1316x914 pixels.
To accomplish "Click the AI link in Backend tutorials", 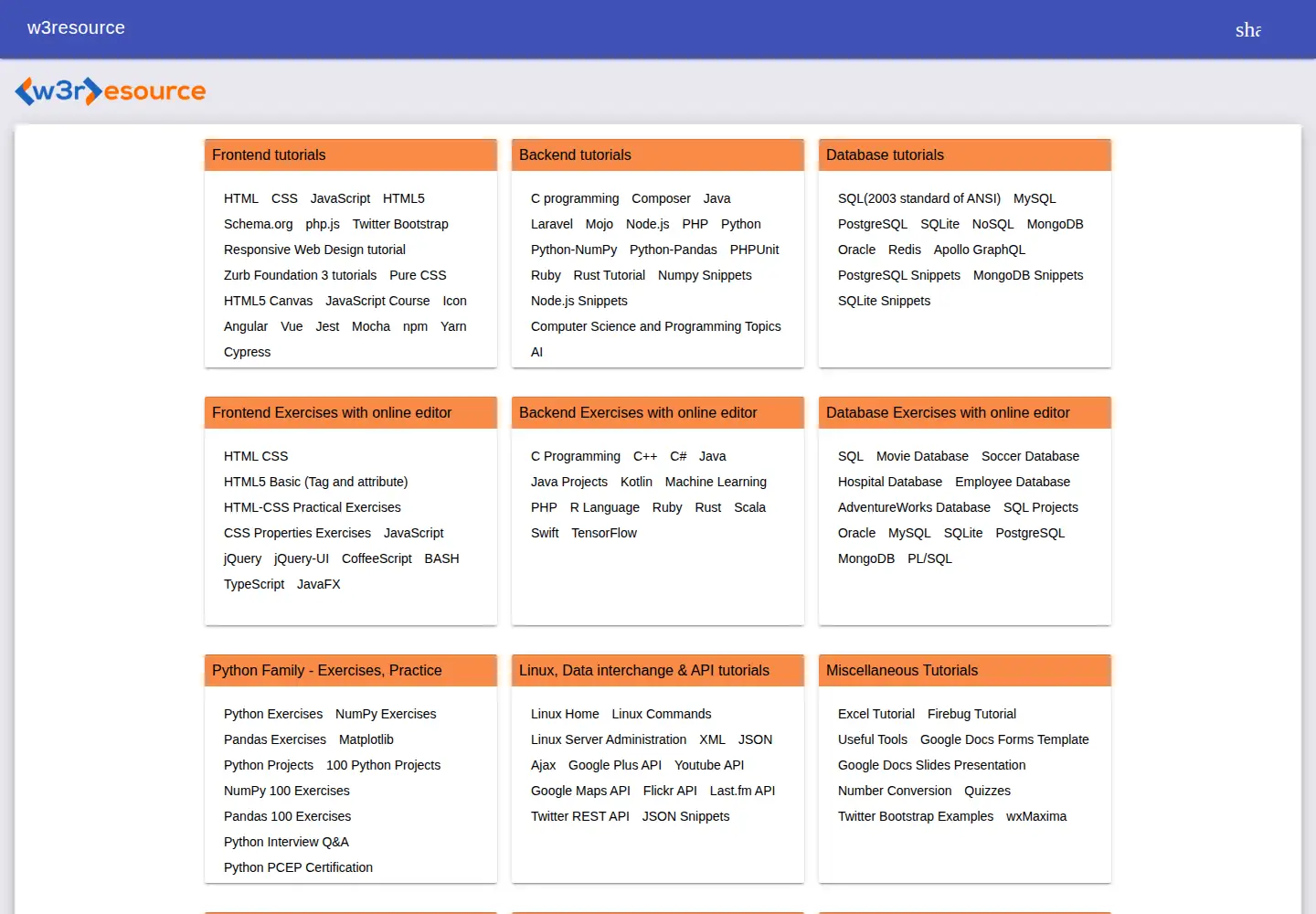I will pos(536,352).
